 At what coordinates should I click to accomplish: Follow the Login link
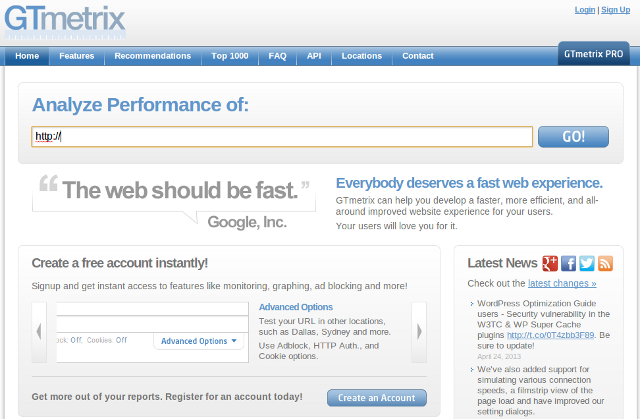[x=585, y=10]
